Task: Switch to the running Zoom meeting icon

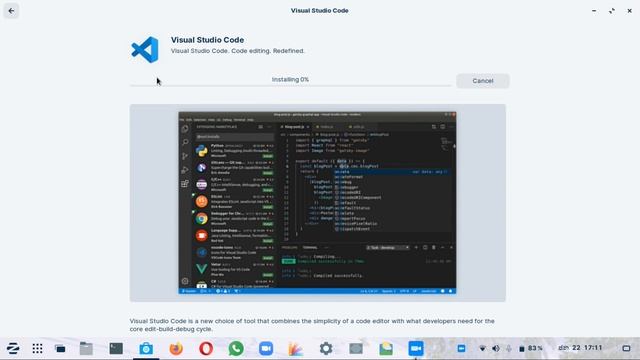Action: point(416,349)
